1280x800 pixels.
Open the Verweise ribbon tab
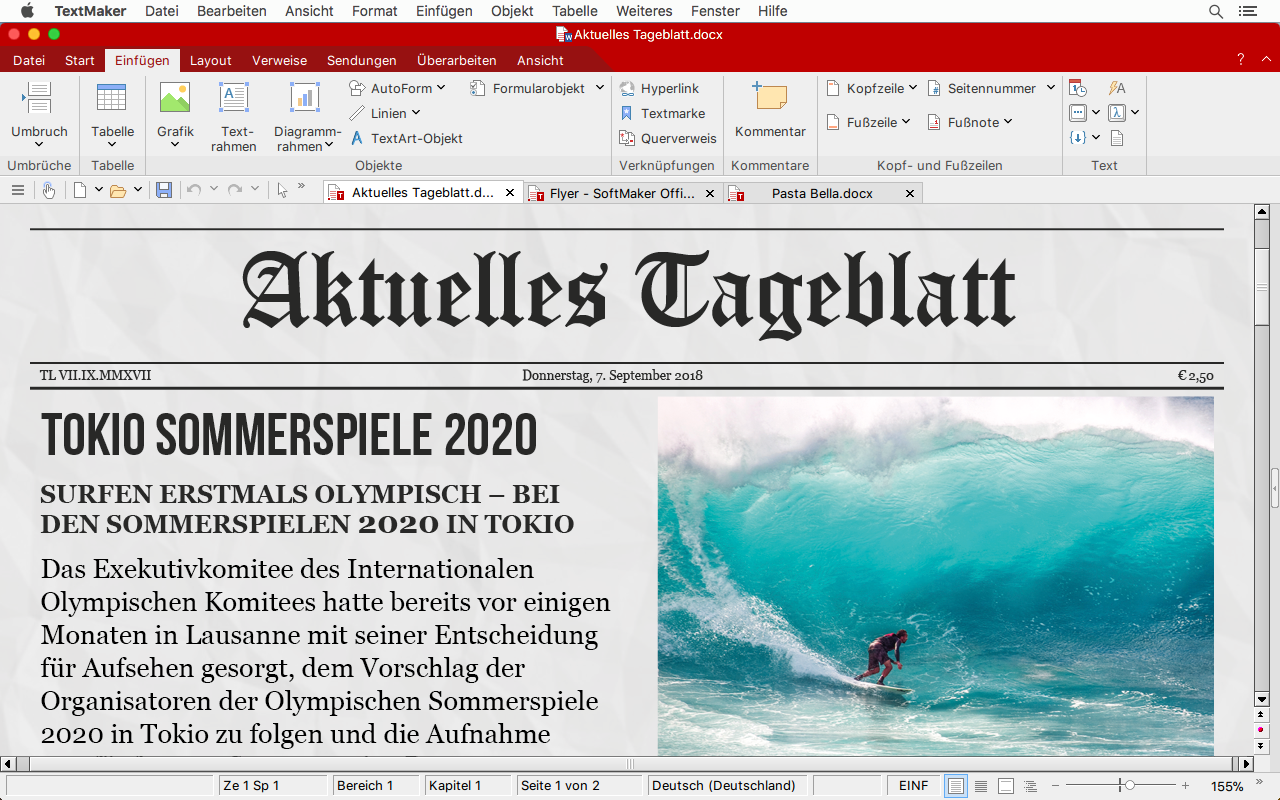pyautogui.click(x=280, y=60)
